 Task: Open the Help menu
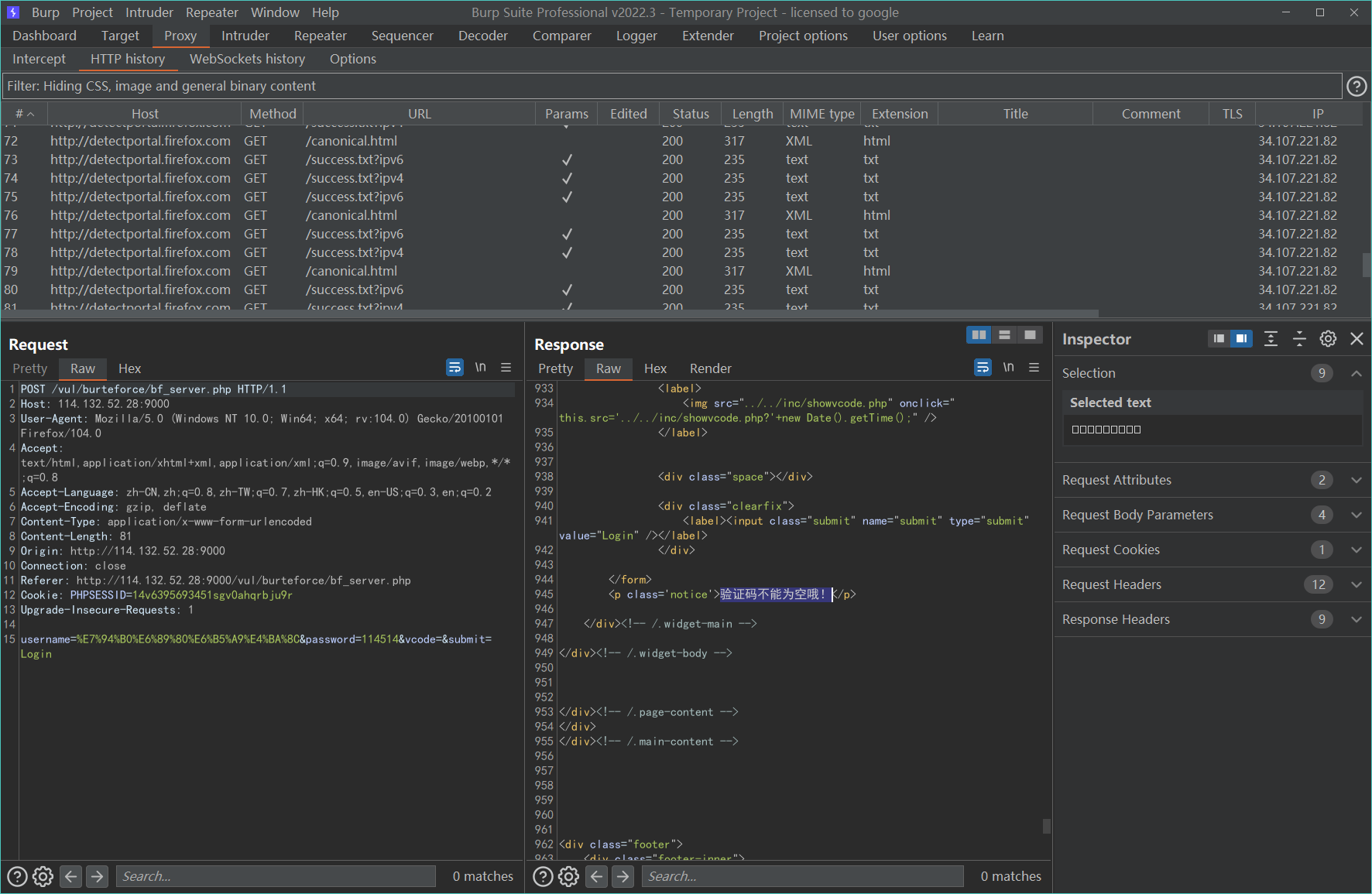(x=325, y=12)
